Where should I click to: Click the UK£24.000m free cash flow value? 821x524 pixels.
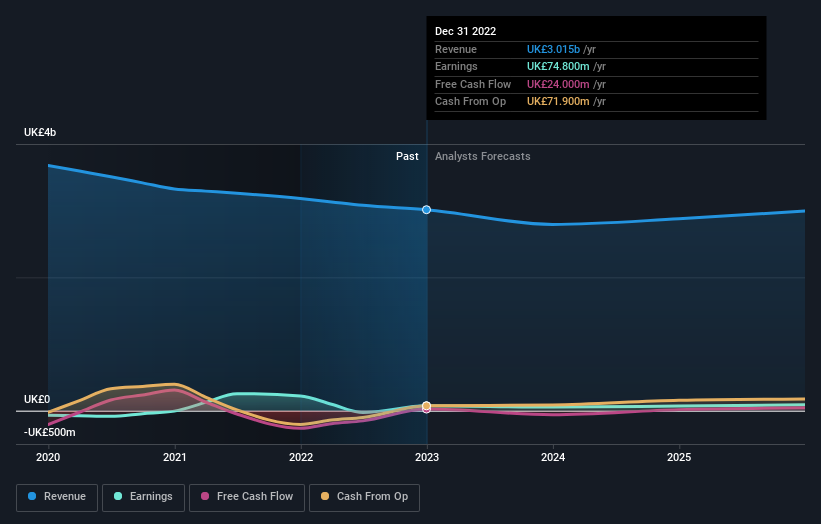[x=558, y=84]
